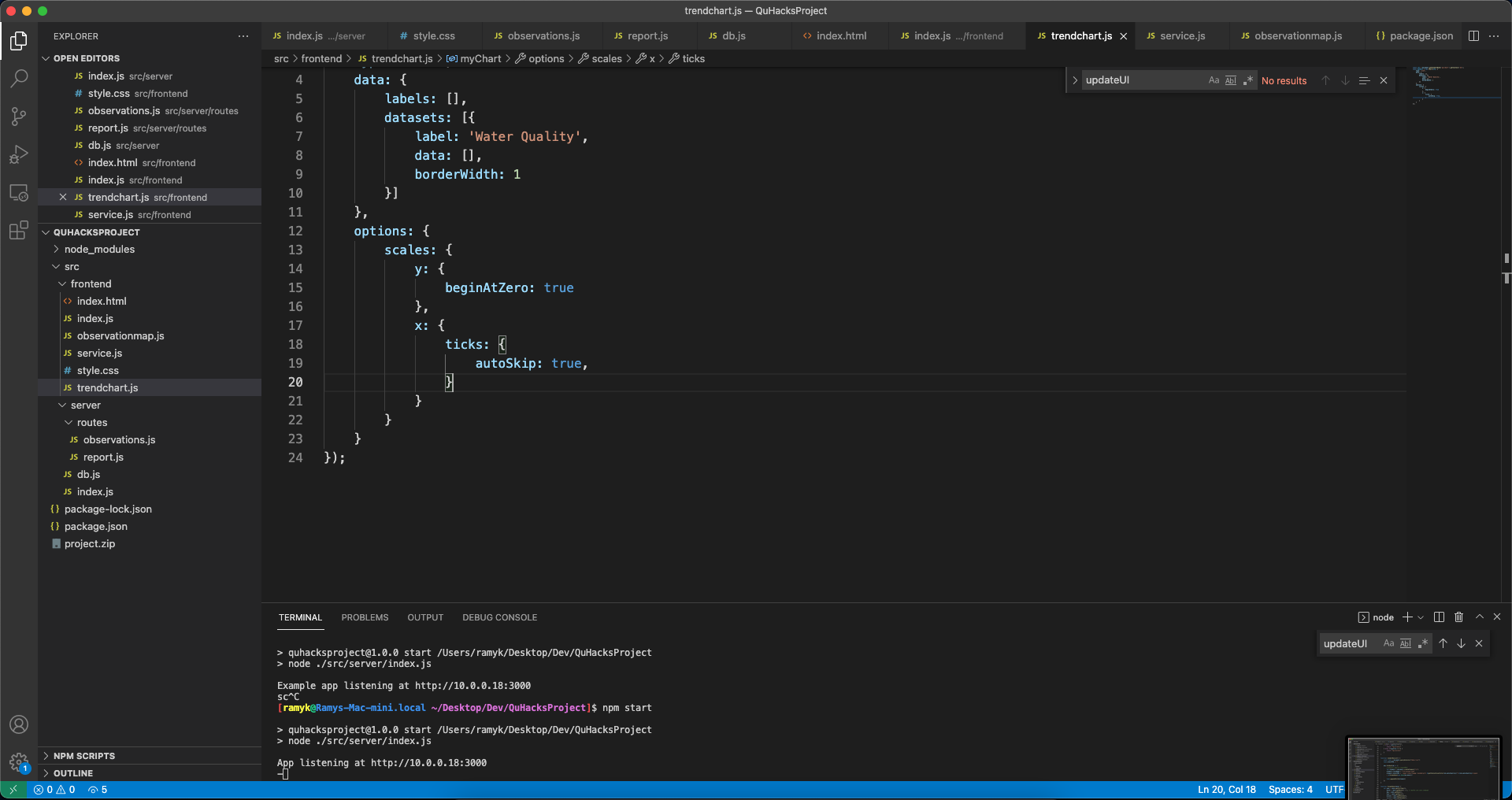
Task: Open the Remote Explorer view
Action: click(x=19, y=193)
